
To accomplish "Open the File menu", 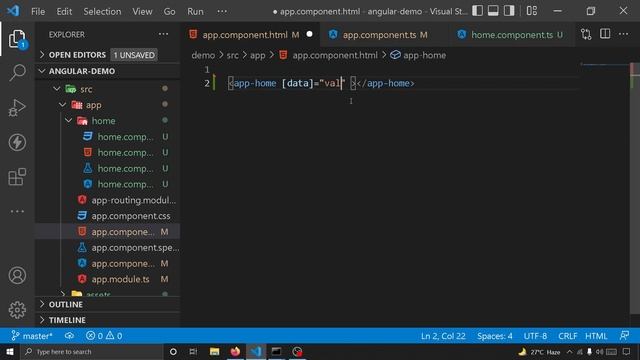I will [38, 11].
